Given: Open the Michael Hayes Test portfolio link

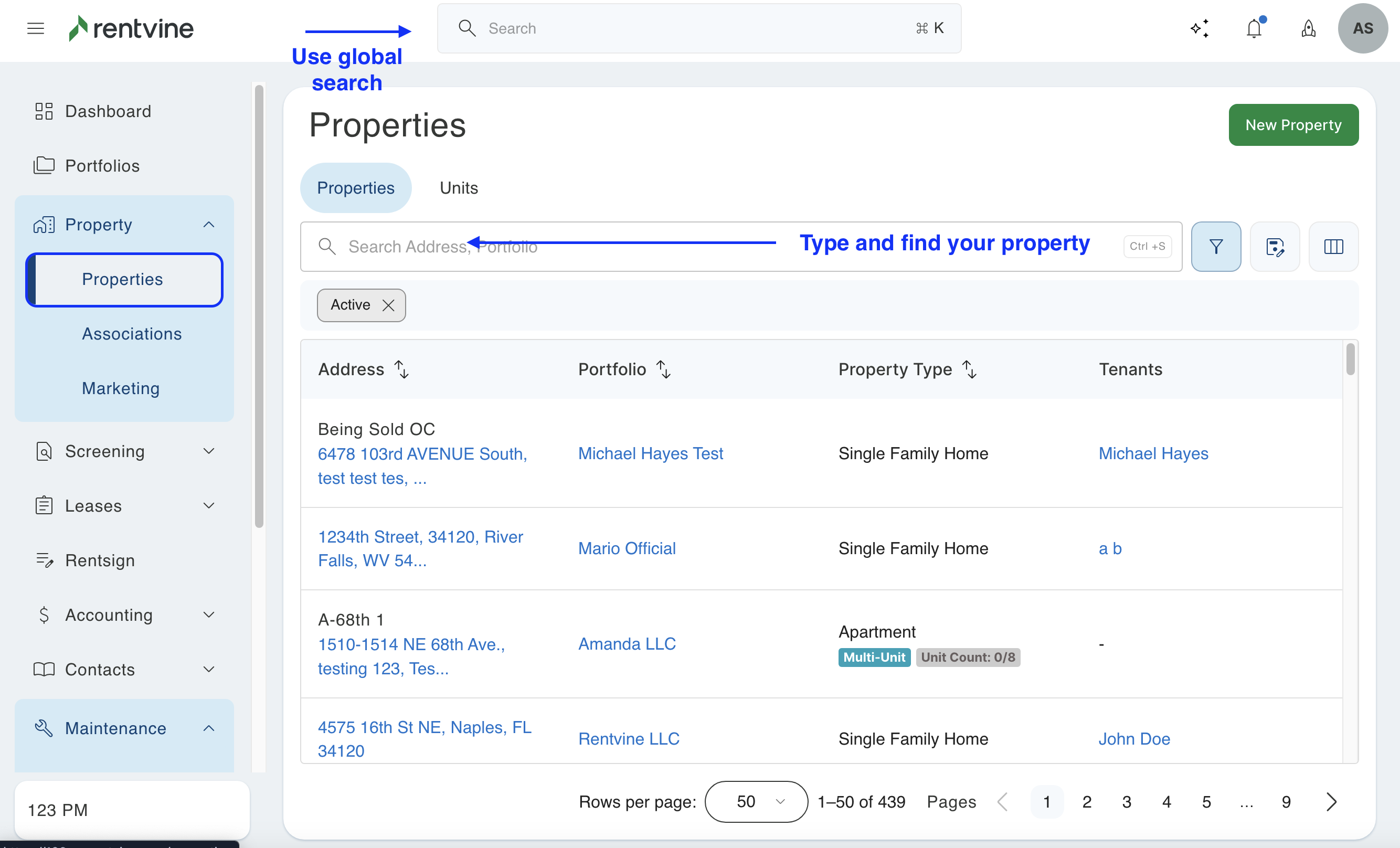Looking at the screenshot, I should (650, 453).
